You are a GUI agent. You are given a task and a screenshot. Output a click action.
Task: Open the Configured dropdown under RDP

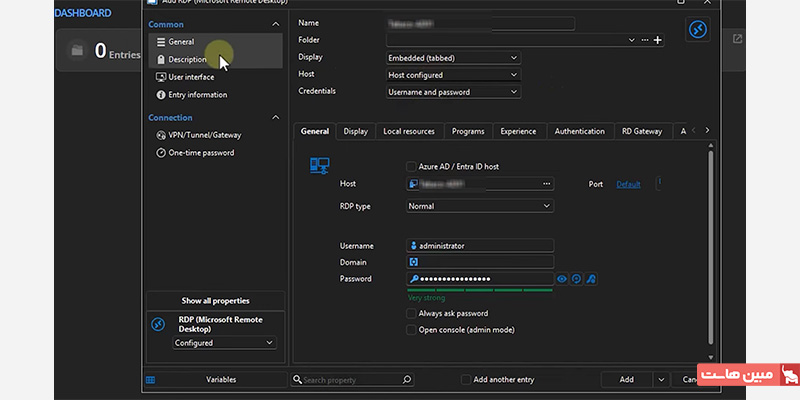tap(224, 343)
